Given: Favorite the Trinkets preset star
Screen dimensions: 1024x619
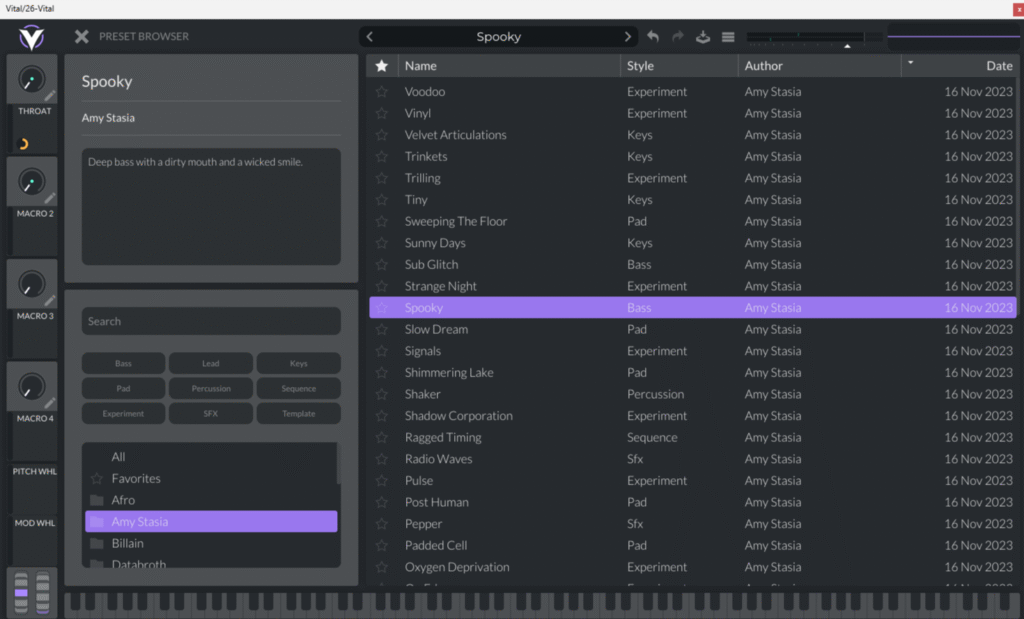Looking at the screenshot, I should click(x=382, y=156).
